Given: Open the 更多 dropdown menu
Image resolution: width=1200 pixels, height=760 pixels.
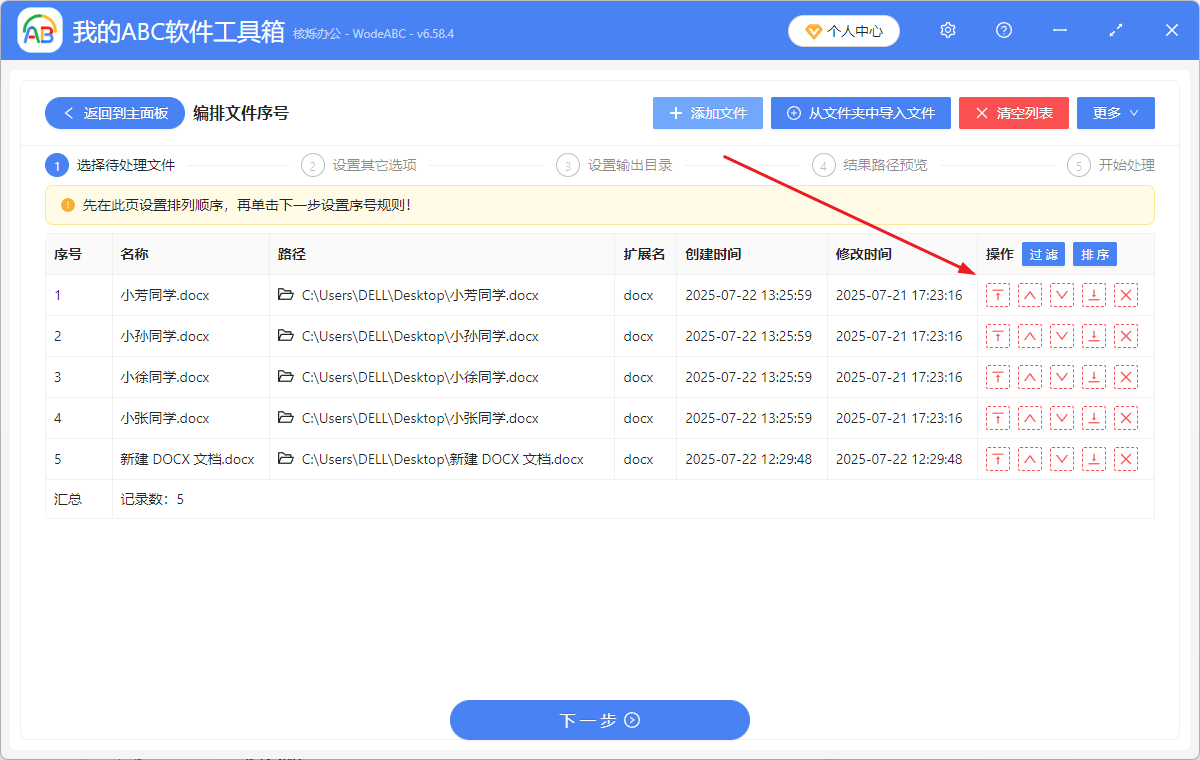Looking at the screenshot, I should click(1115, 113).
